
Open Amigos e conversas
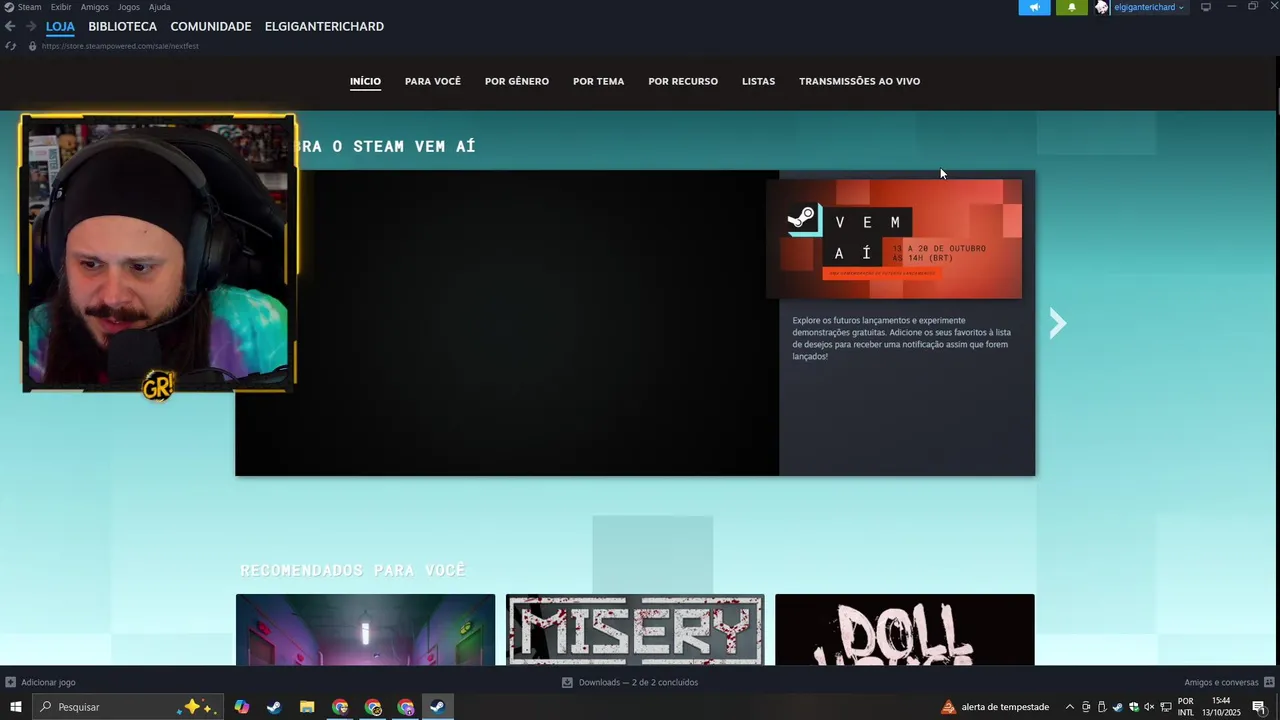pyautogui.click(x=1228, y=682)
